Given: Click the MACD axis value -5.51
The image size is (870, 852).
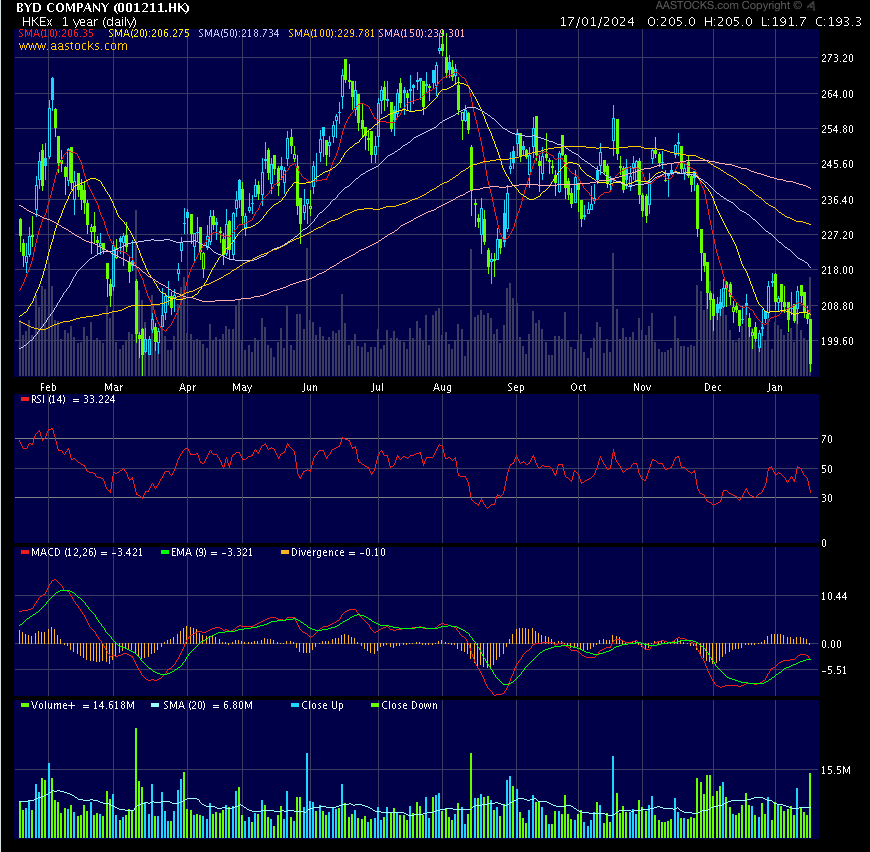Looking at the screenshot, I should [834, 671].
